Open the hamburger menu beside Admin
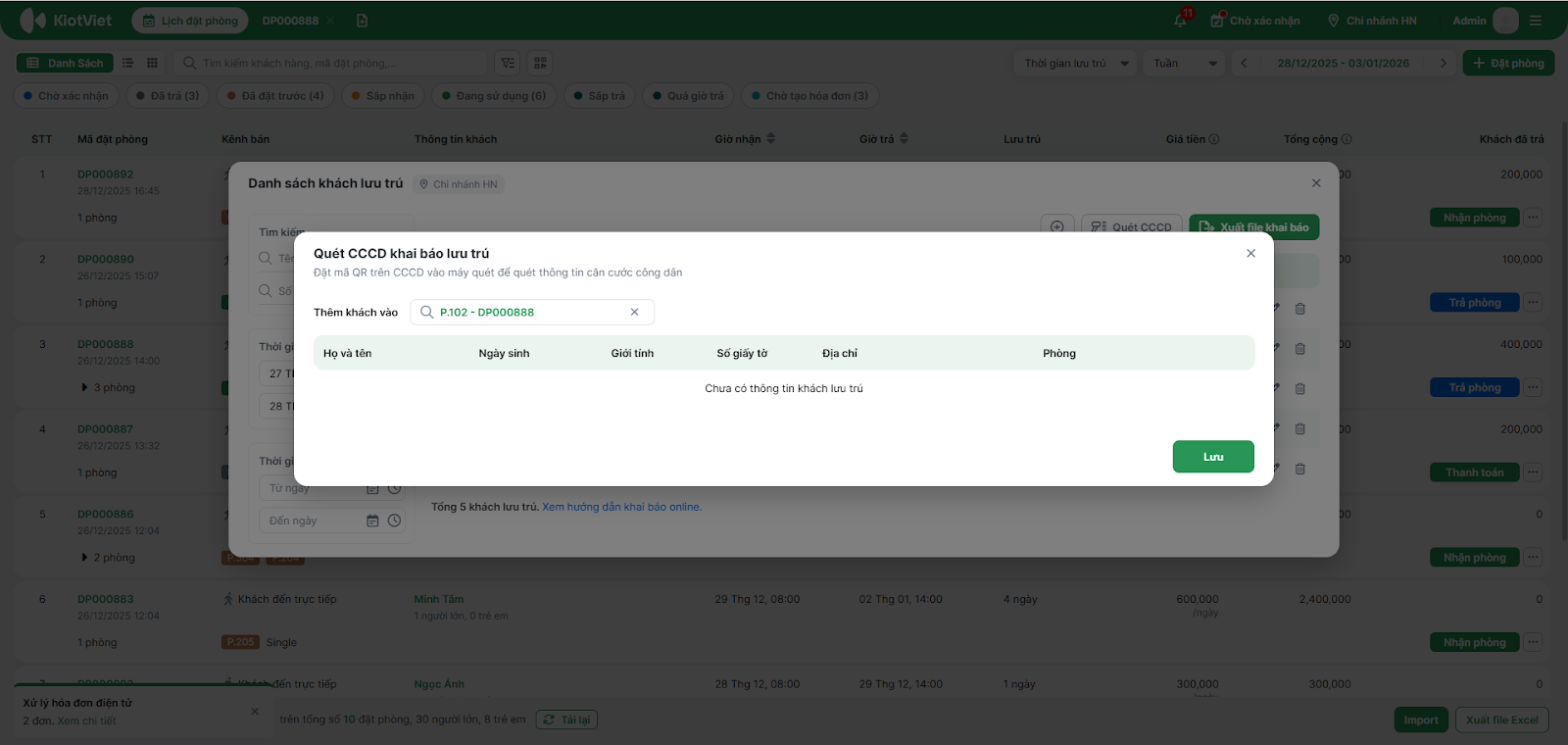The height and width of the screenshot is (745, 1568). (x=1536, y=21)
